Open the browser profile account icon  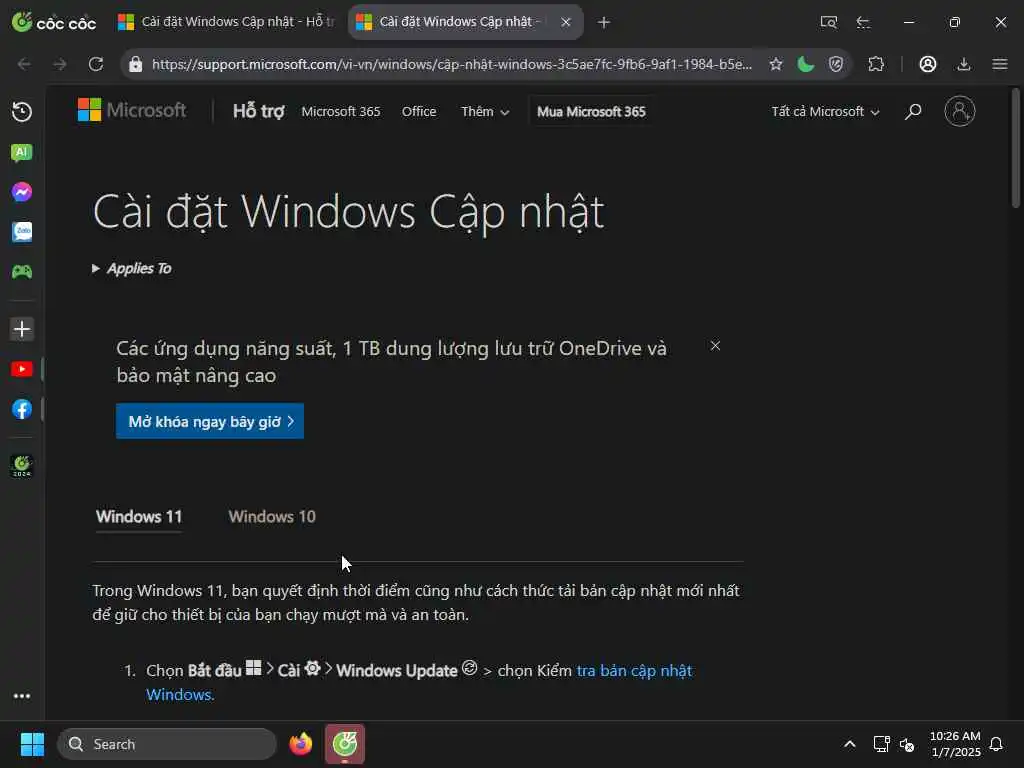click(x=927, y=64)
